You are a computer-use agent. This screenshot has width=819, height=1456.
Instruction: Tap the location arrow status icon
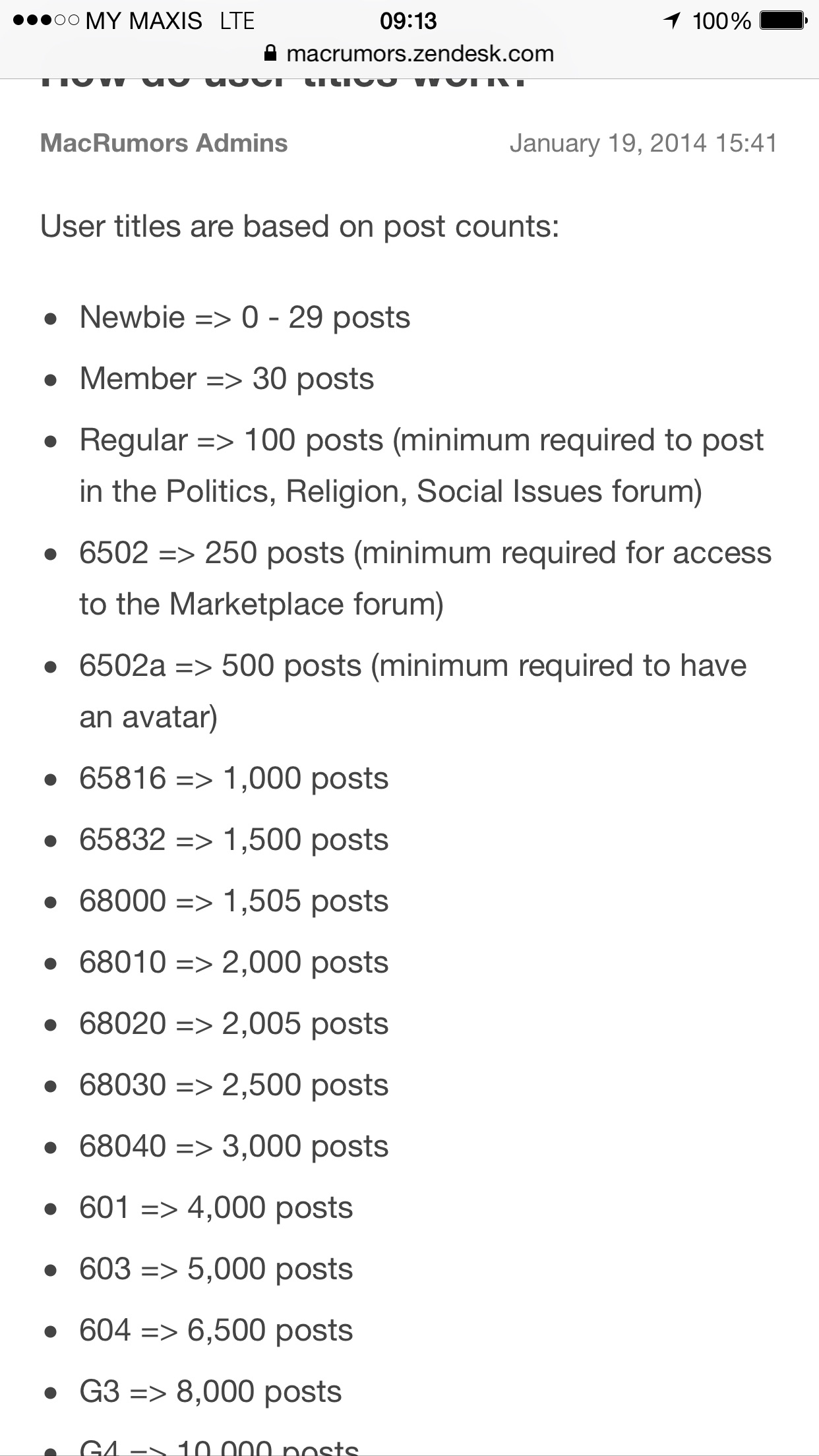click(x=672, y=21)
